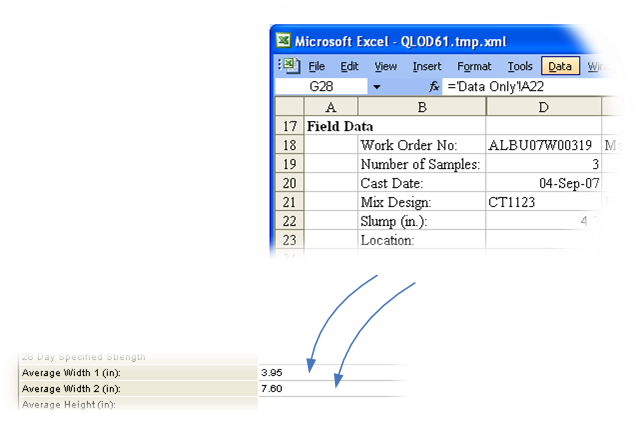The image size is (640, 425).
Task: Click the formula bar containing ='Data Only'!A22
Action: 520,87
